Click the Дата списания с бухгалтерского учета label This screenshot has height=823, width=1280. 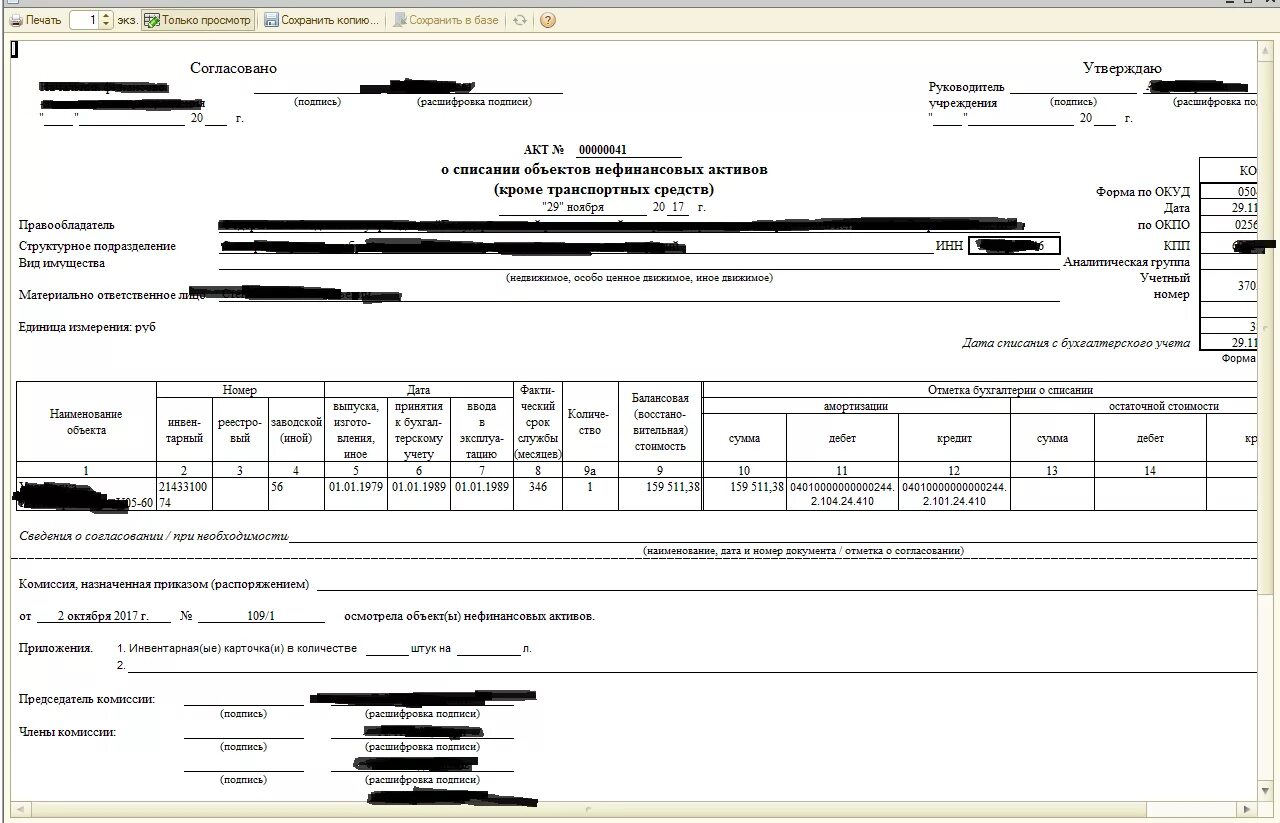pos(1076,343)
